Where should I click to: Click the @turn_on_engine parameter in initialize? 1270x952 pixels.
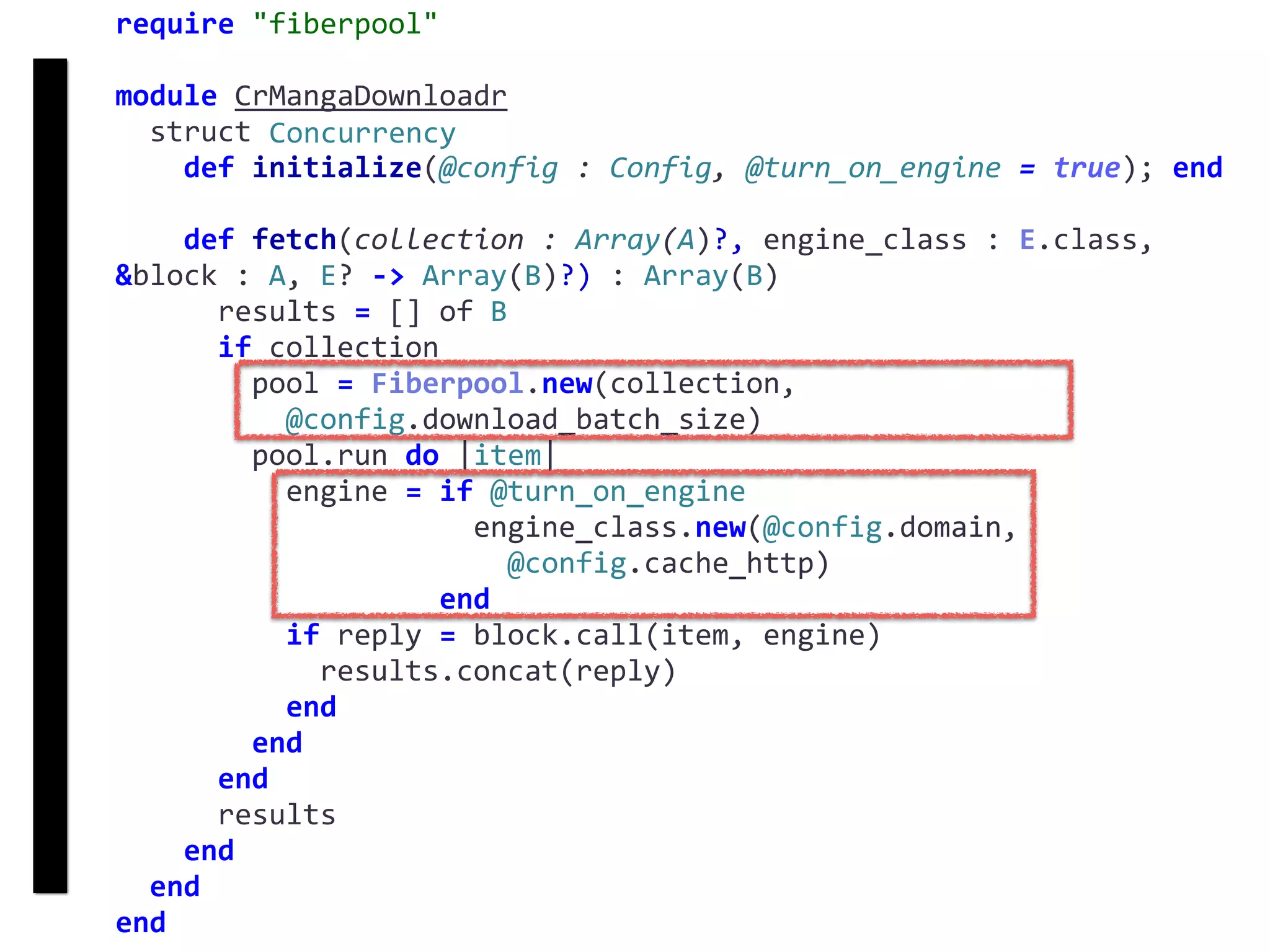tap(873, 169)
